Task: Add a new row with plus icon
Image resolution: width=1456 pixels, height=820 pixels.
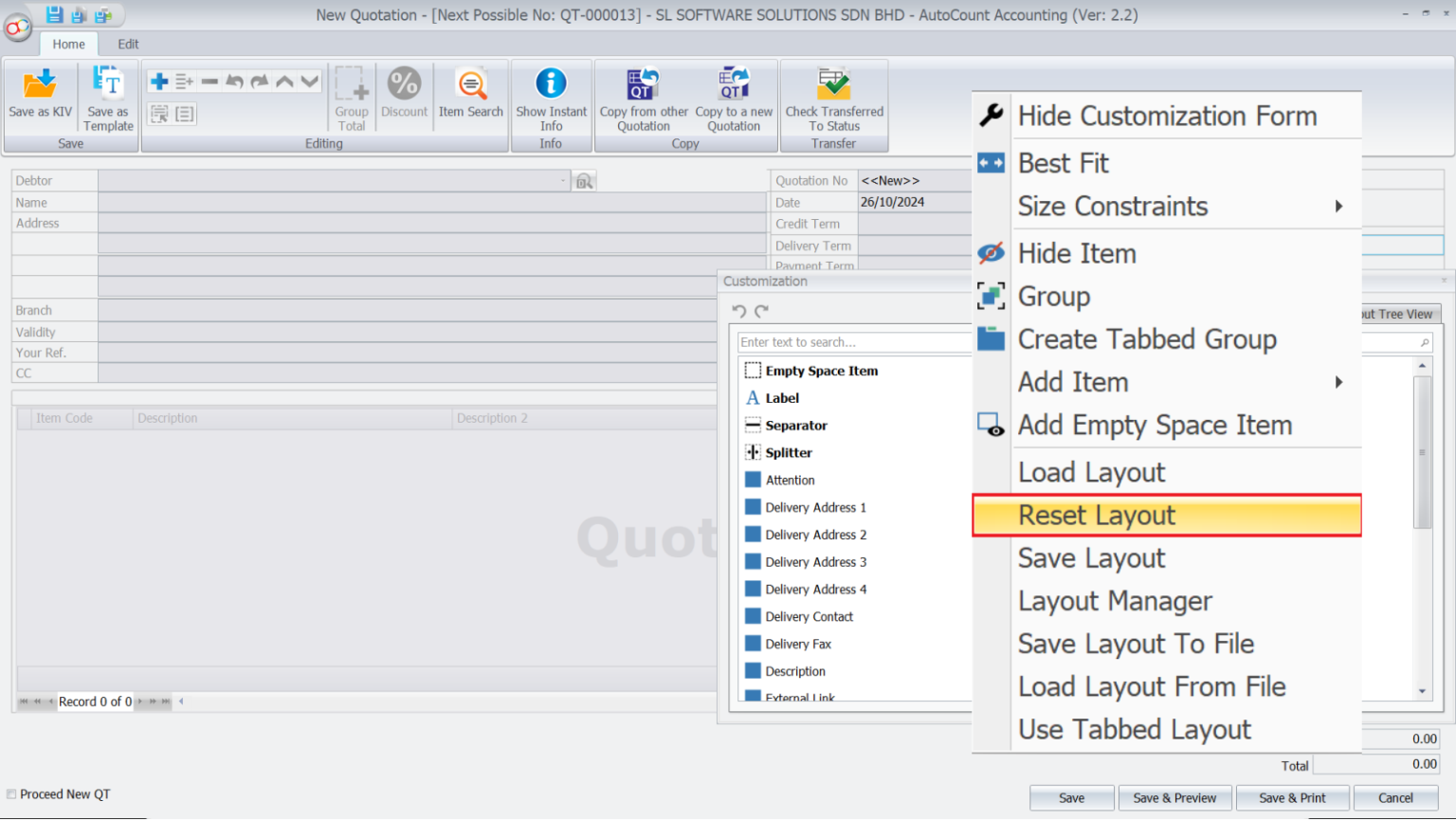Action: pos(159,82)
